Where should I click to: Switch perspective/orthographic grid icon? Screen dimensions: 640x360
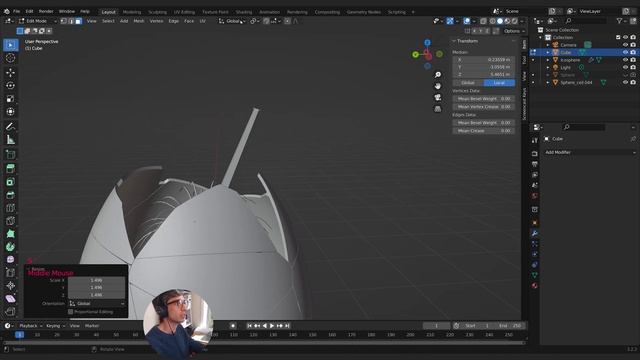[438, 109]
